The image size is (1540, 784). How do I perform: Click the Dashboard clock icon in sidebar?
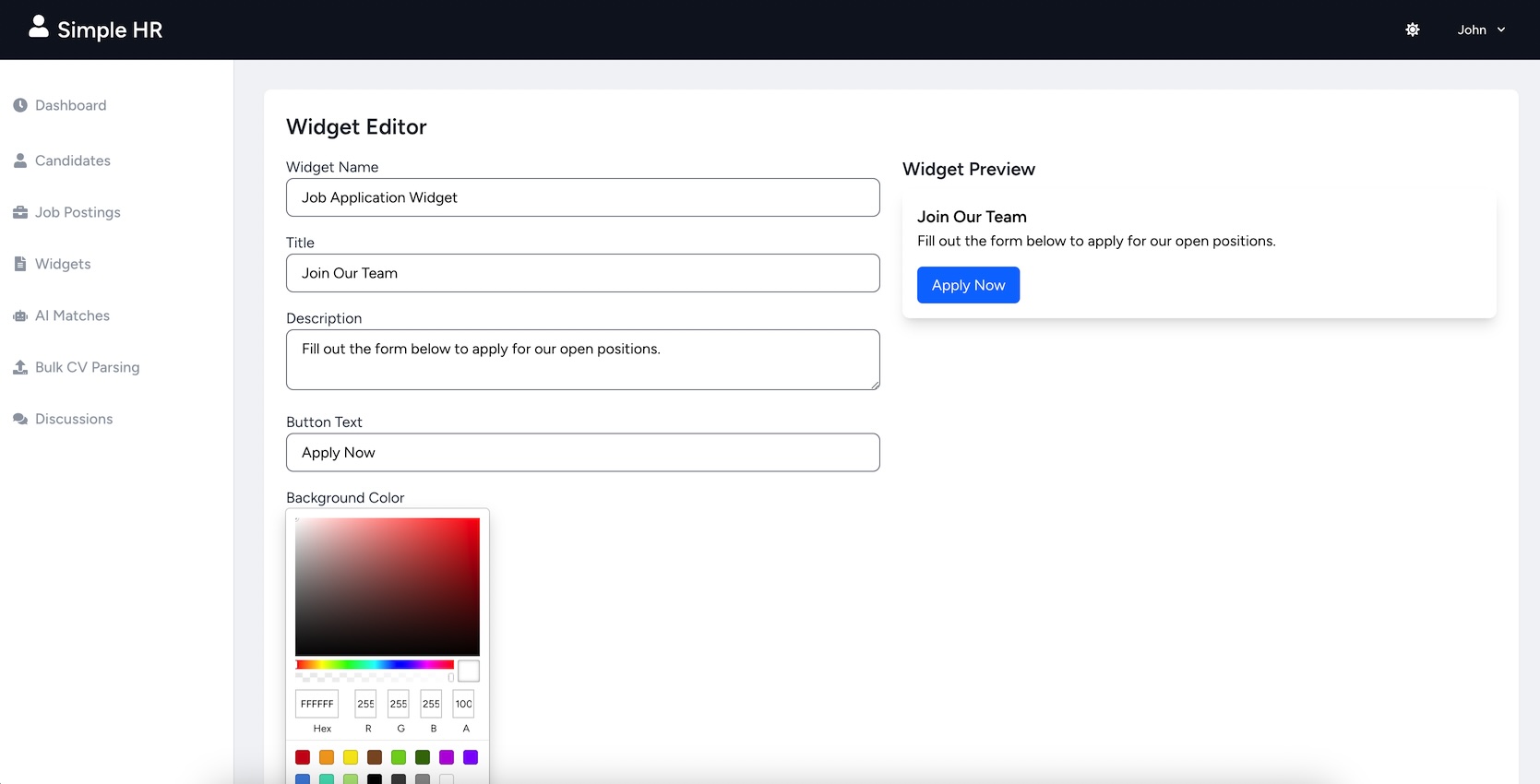pos(20,105)
